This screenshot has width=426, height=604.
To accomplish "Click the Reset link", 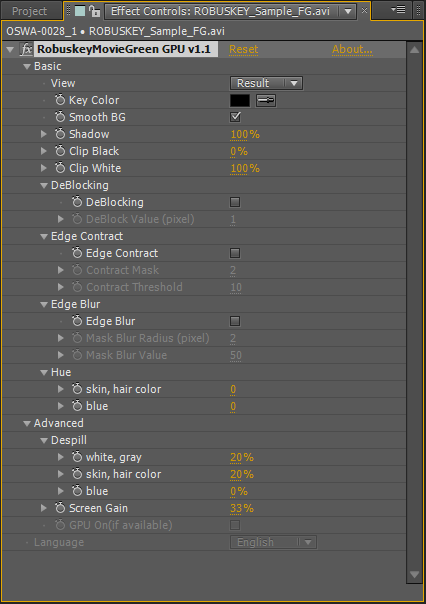I will (243, 49).
